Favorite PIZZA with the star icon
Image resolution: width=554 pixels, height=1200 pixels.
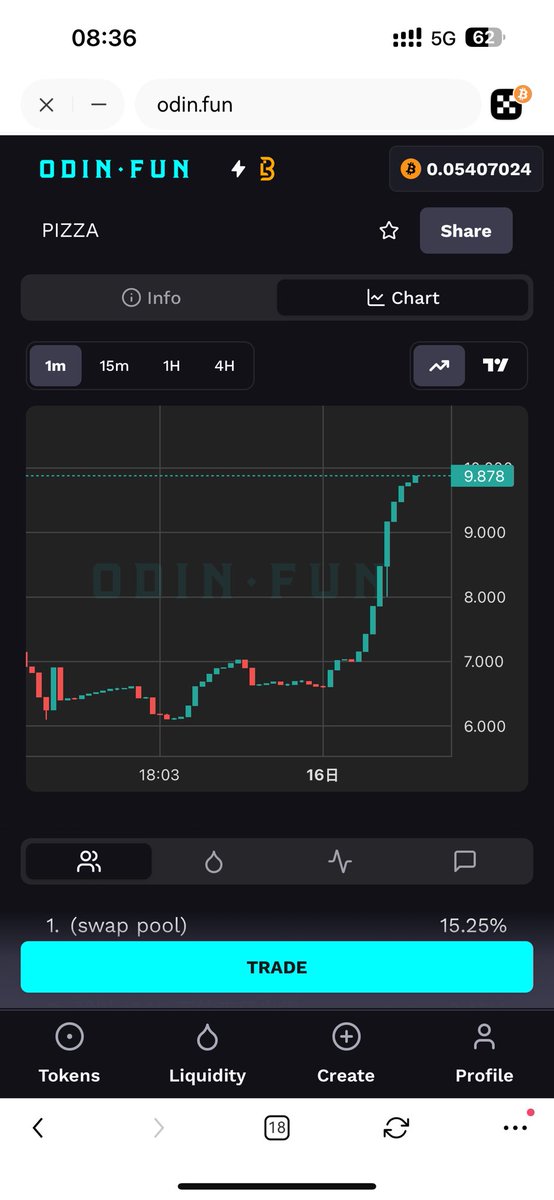tap(389, 231)
